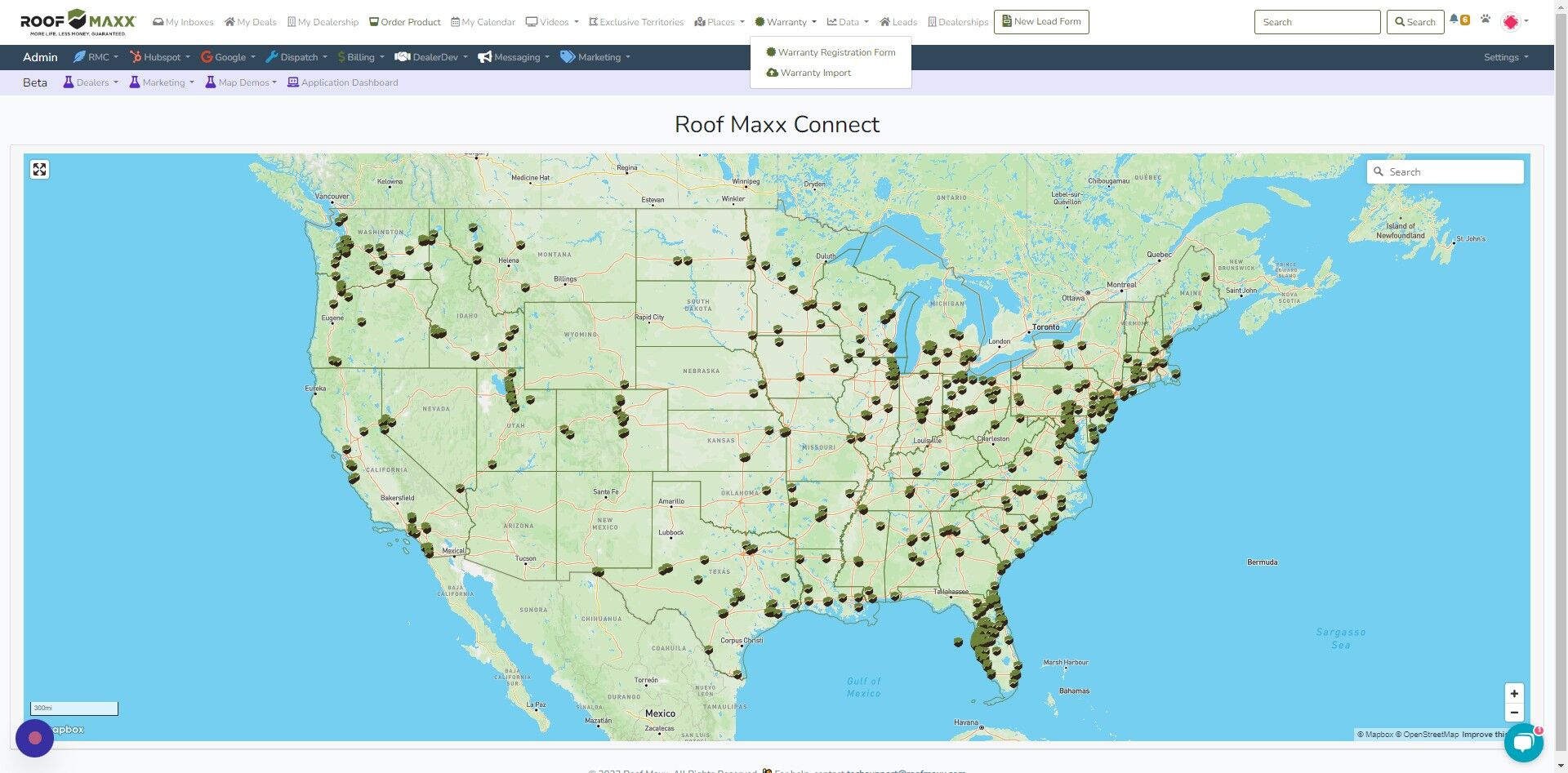Screen dimensions: 1568x773
Task: Zoom out the map with minus
Action: pos(1514,713)
